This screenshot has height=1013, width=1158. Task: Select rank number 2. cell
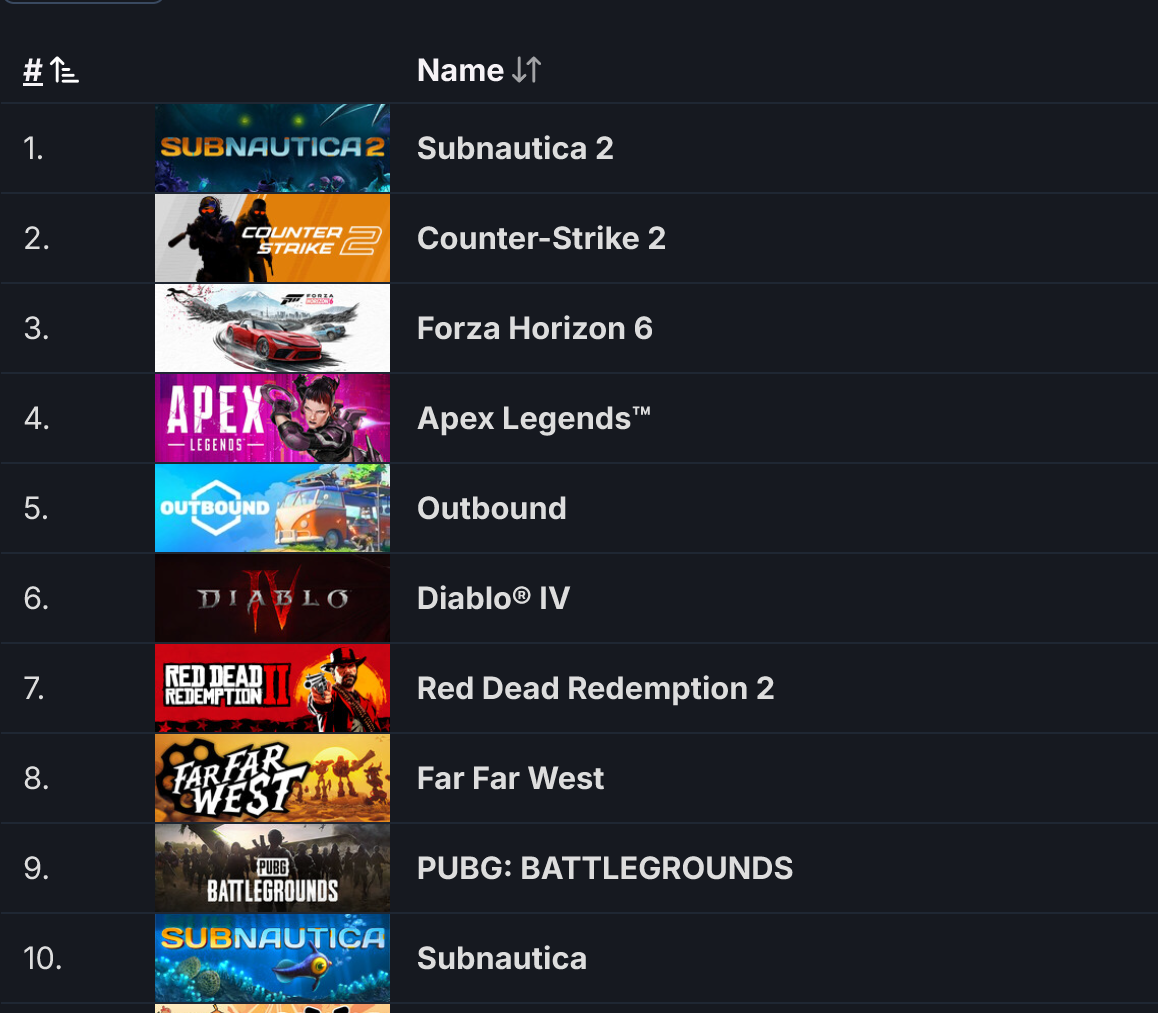point(36,238)
